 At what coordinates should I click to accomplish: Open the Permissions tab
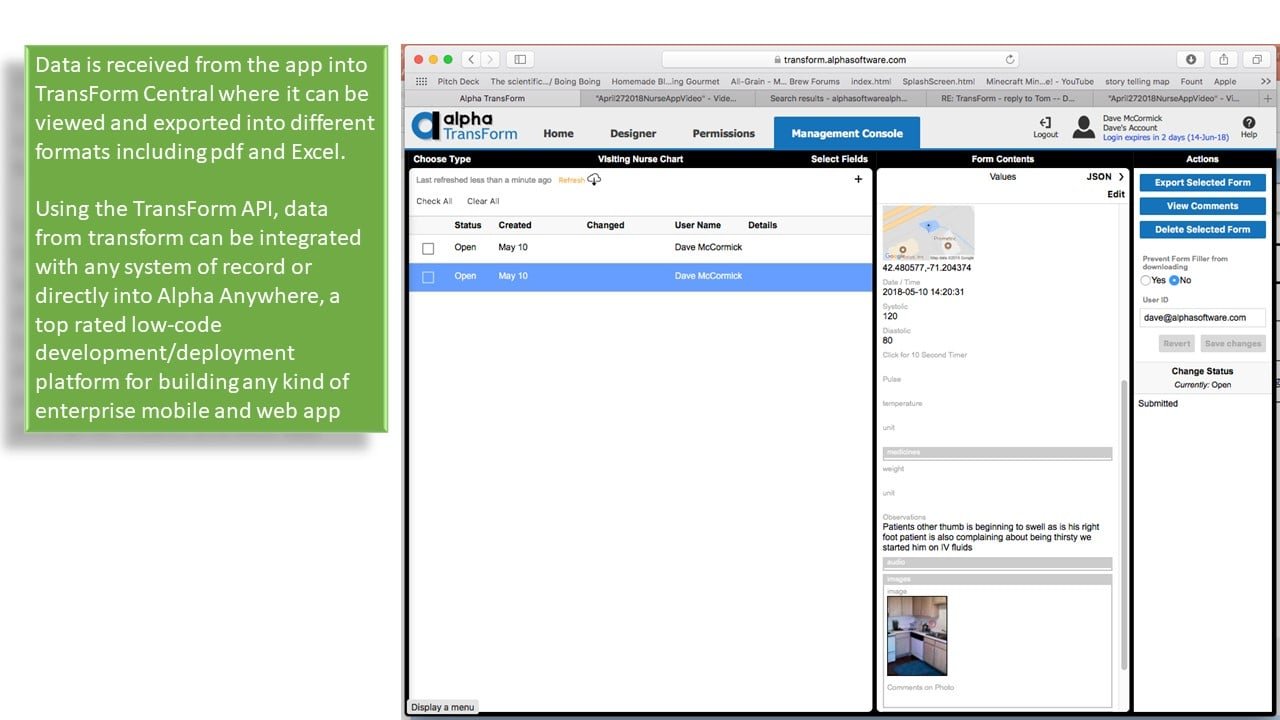click(723, 133)
